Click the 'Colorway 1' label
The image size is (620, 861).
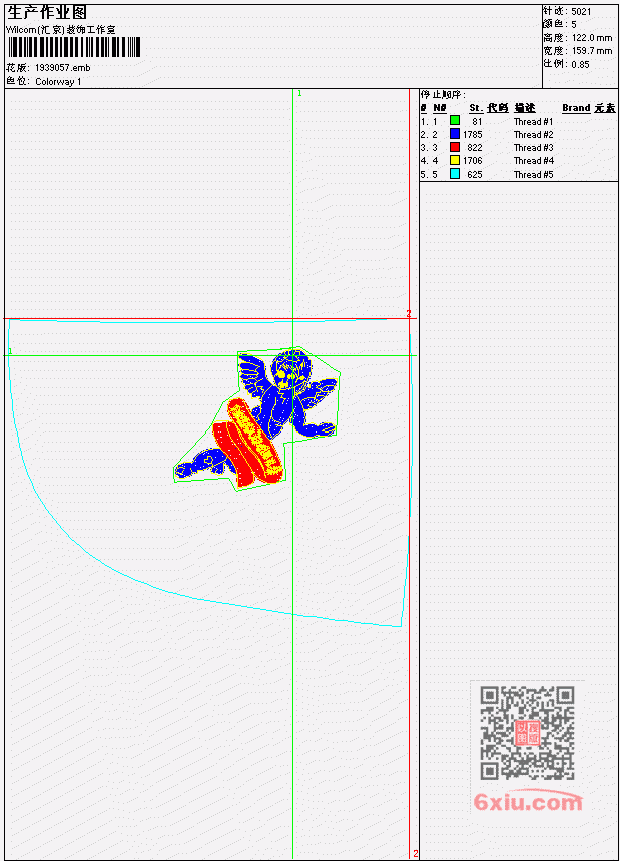tap(58, 81)
